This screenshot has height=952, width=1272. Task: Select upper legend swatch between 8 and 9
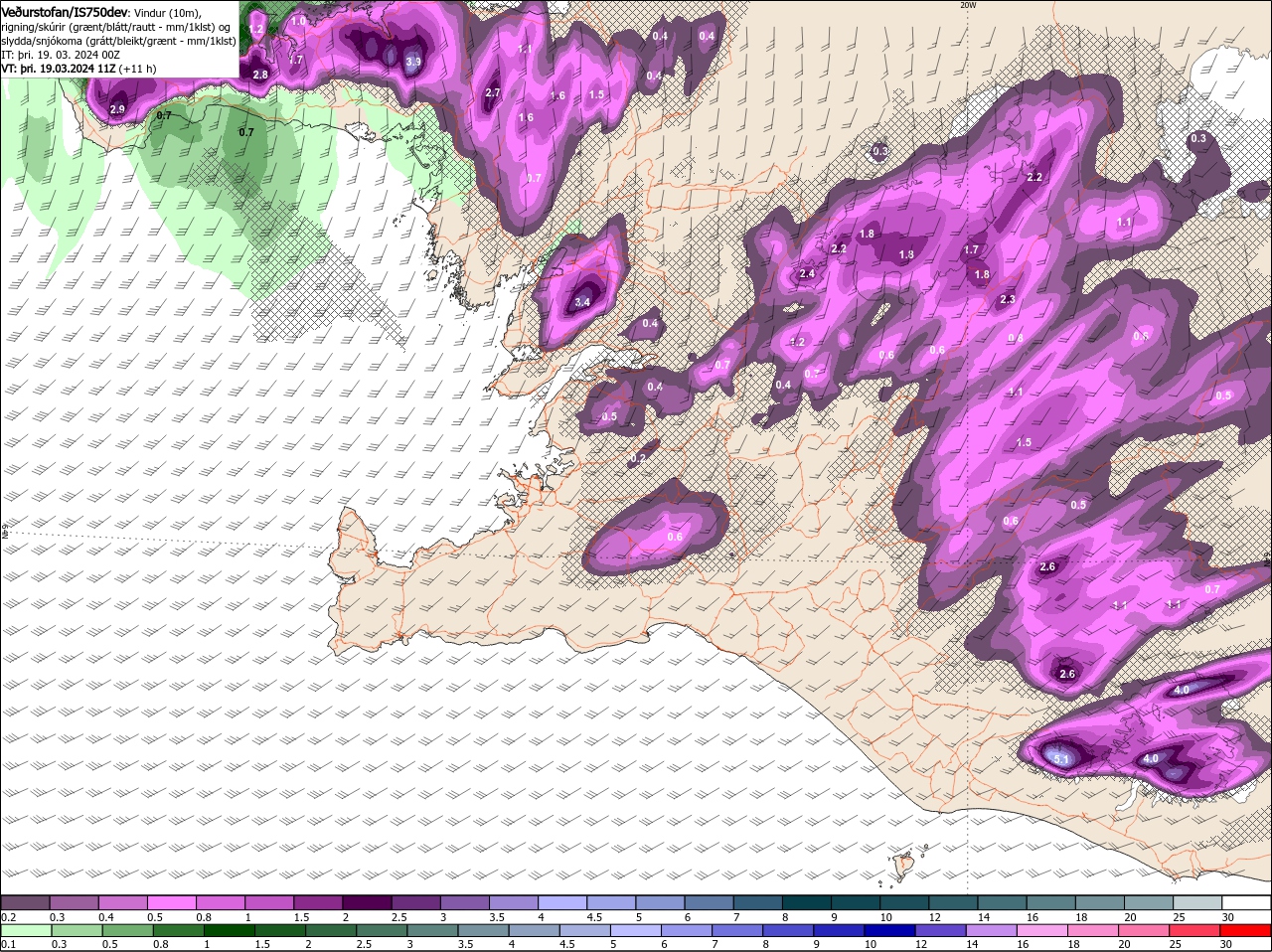(x=808, y=902)
